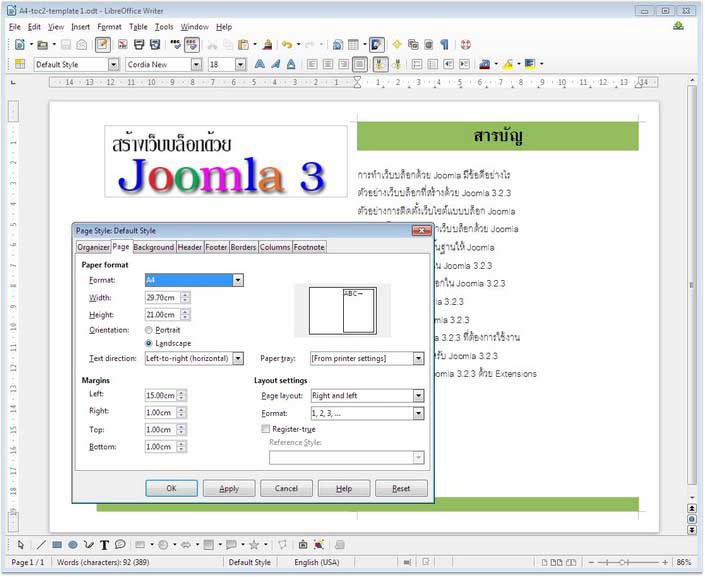705x577 pixels.
Task: Open the font color dropdown arrow
Action: (496, 64)
